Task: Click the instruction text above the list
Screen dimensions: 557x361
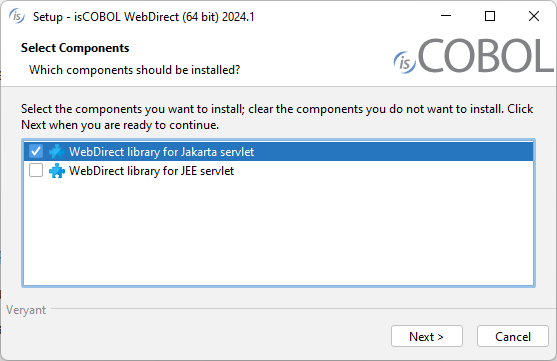Action: [277, 117]
